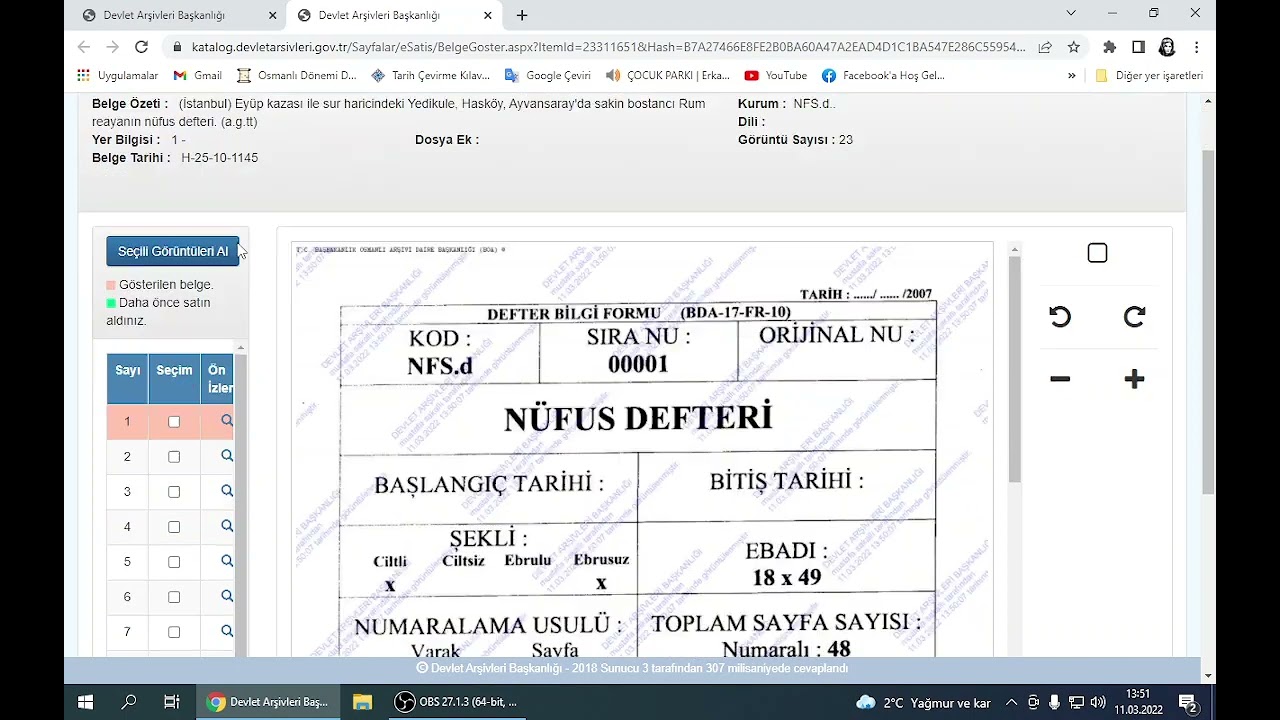The height and width of the screenshot is (720, 1280).
Task: Close the first browser tab
Action: (x=273, y=15)
